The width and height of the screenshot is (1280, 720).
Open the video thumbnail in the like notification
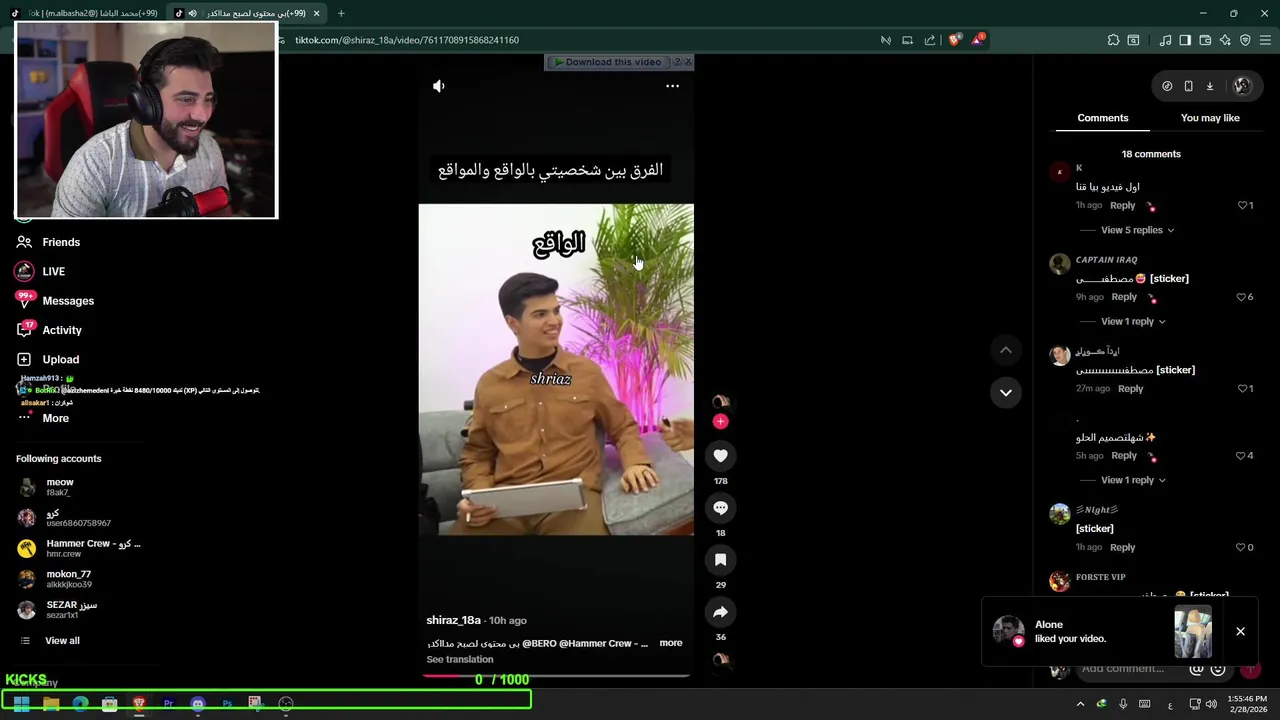[x=1192, y=631]
